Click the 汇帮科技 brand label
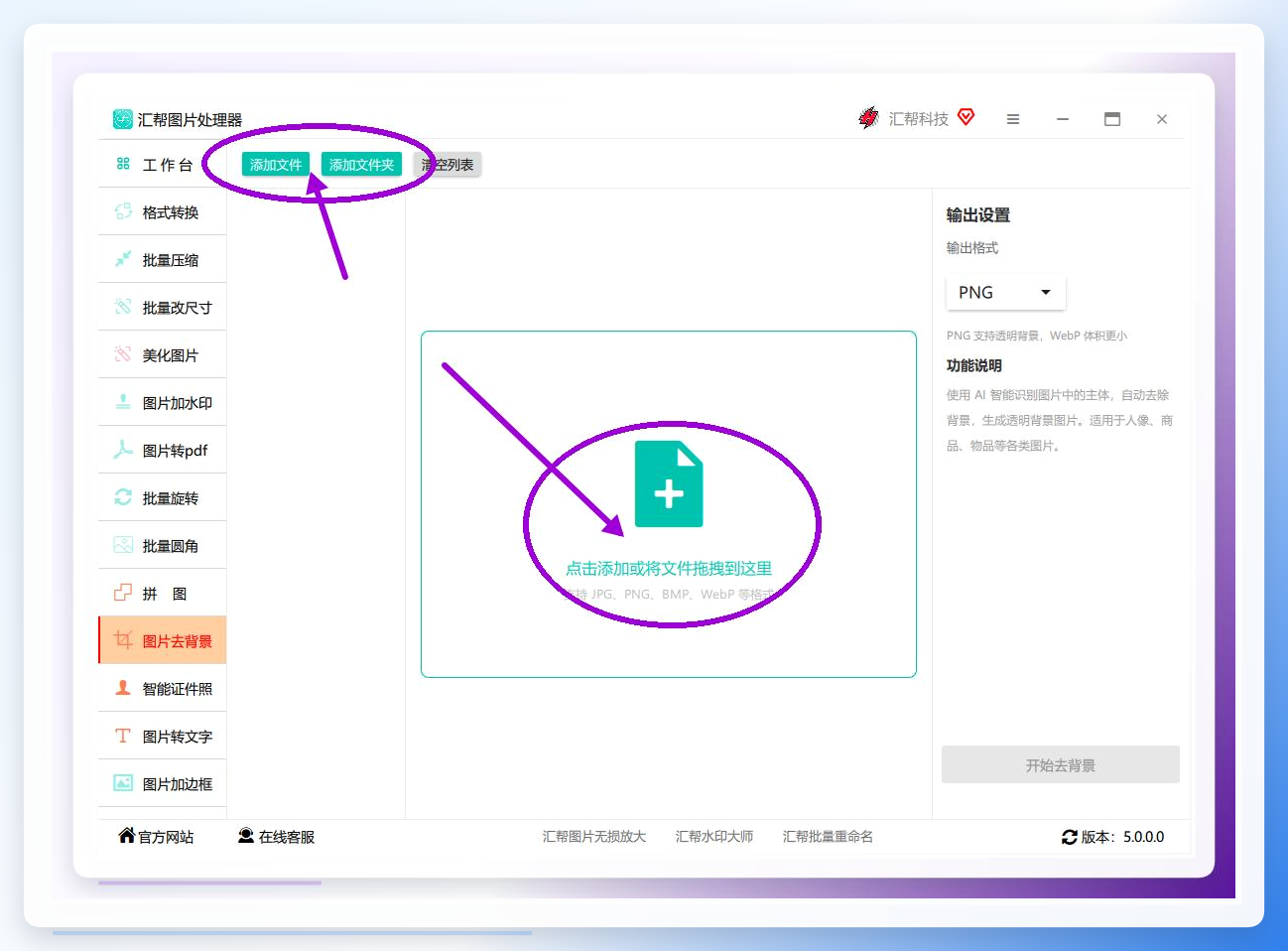 click(919, 119)
